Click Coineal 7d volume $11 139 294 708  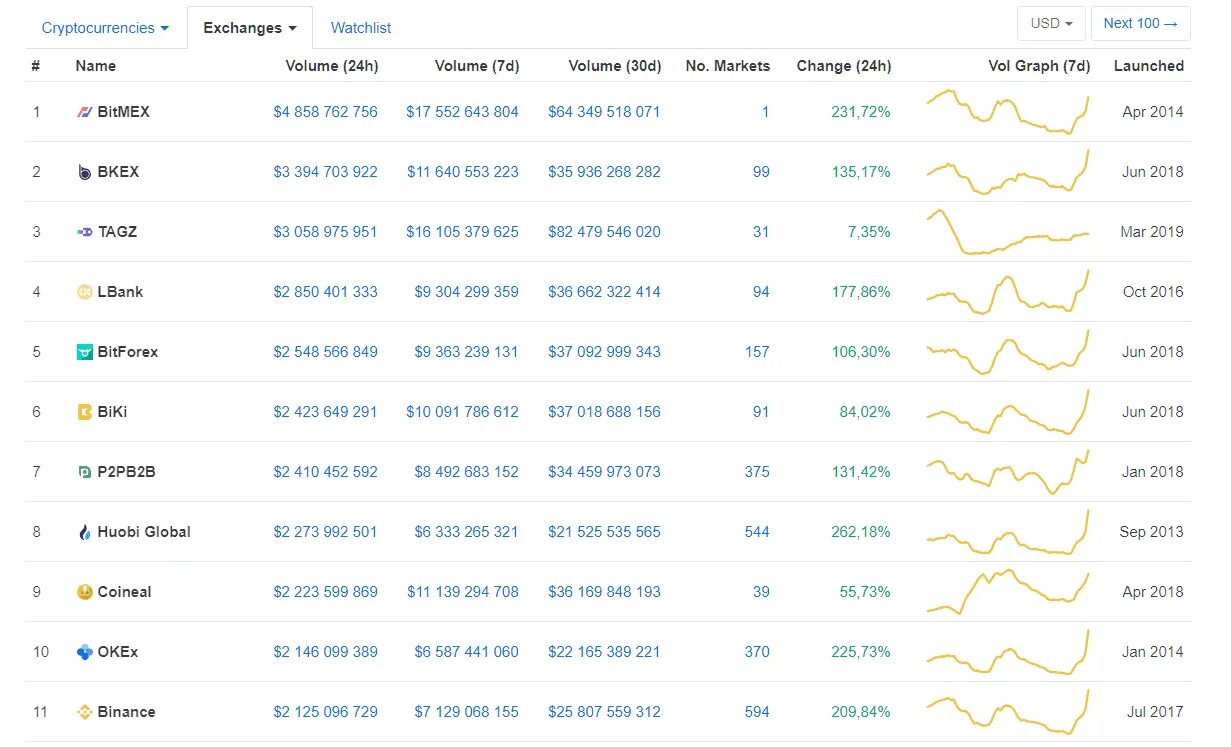pyautogui.click(x=463, y=592)
